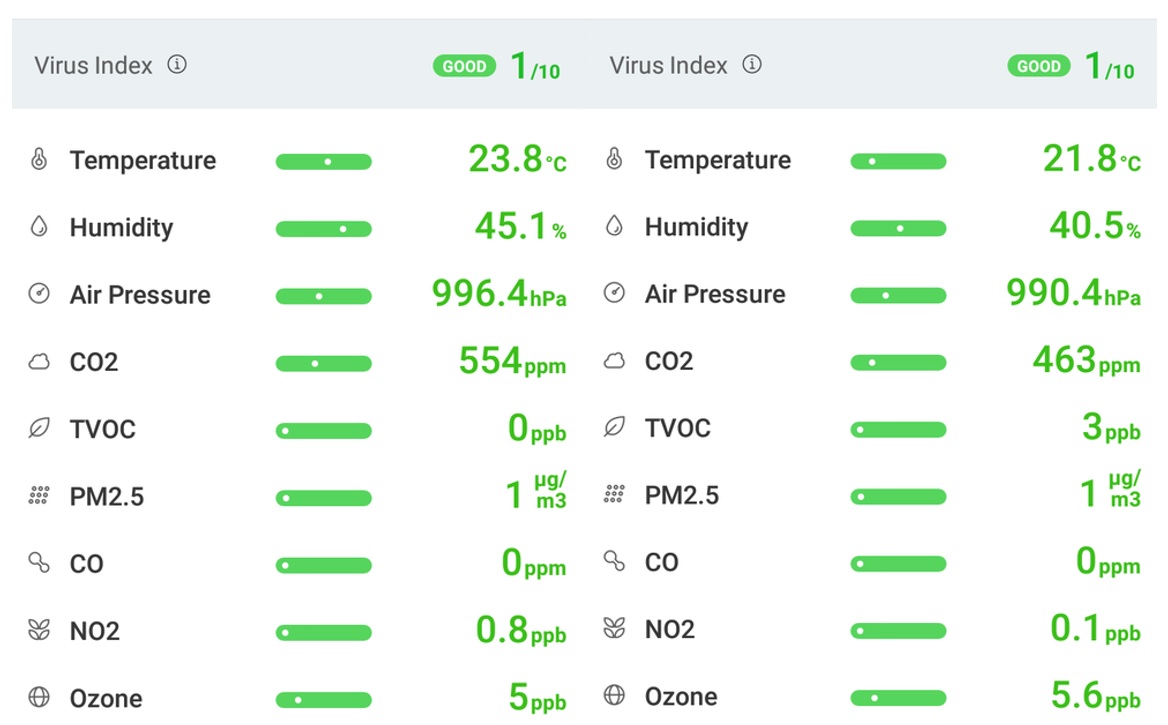Open the right Virus Index label
1168x725 pixels.
(x=668, y=66)
